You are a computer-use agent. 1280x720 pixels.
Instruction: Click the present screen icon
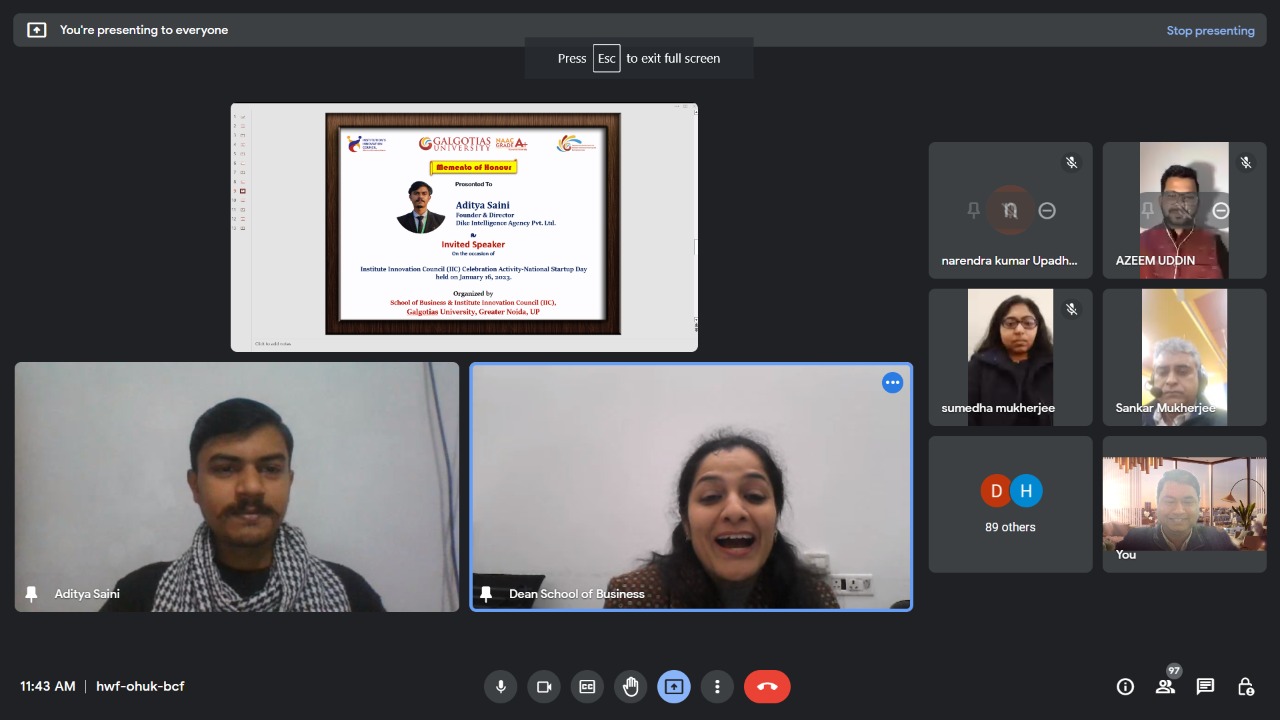coord(673,687)
